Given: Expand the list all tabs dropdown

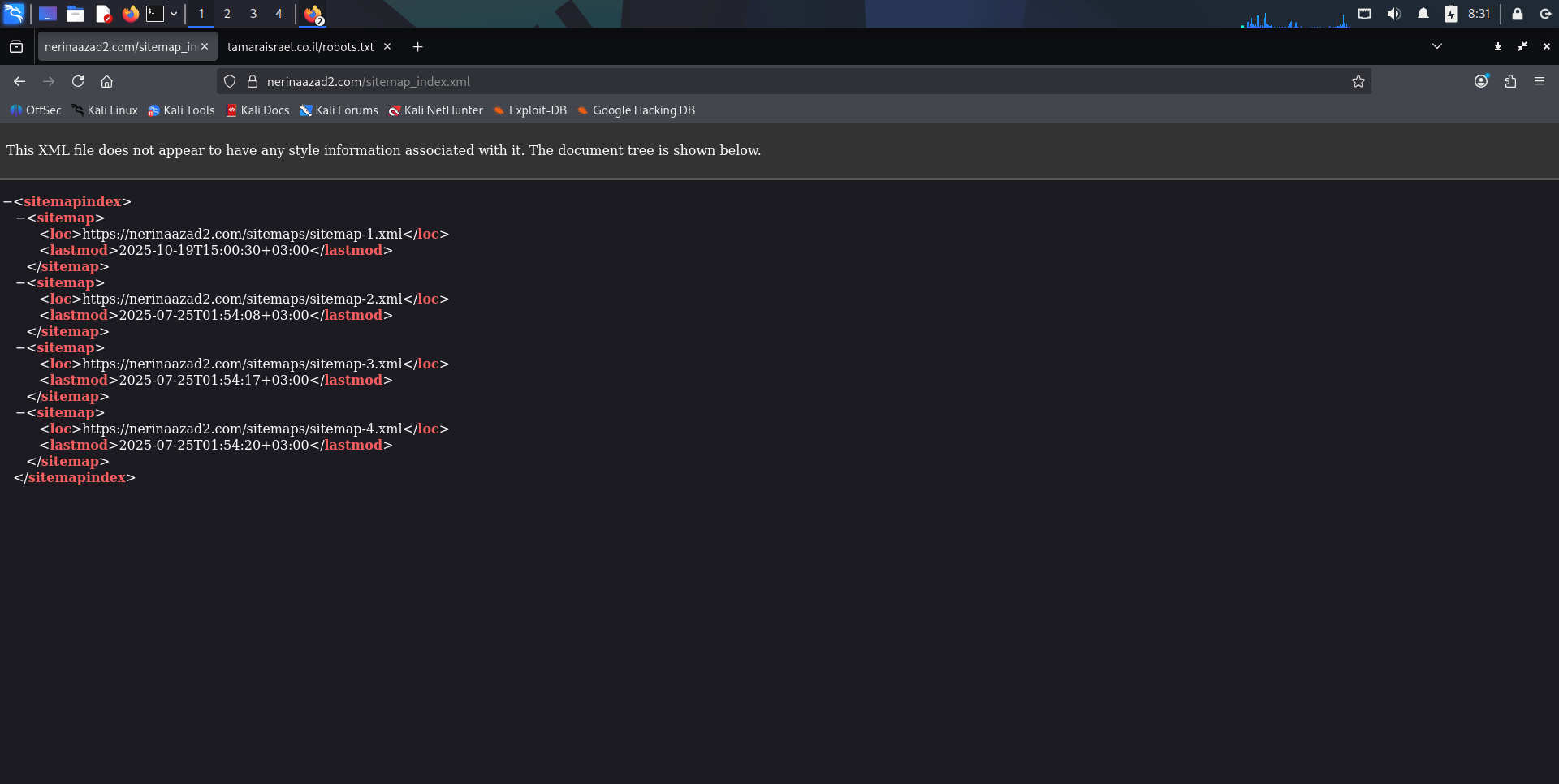Looking at the screenshot, I should pyautogui.click(x=1436, y=46).
